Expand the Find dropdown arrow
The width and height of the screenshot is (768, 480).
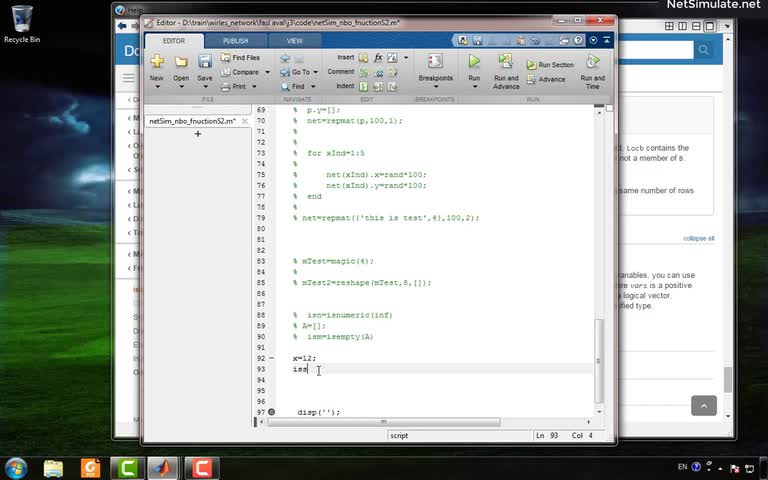coord(313,87)
